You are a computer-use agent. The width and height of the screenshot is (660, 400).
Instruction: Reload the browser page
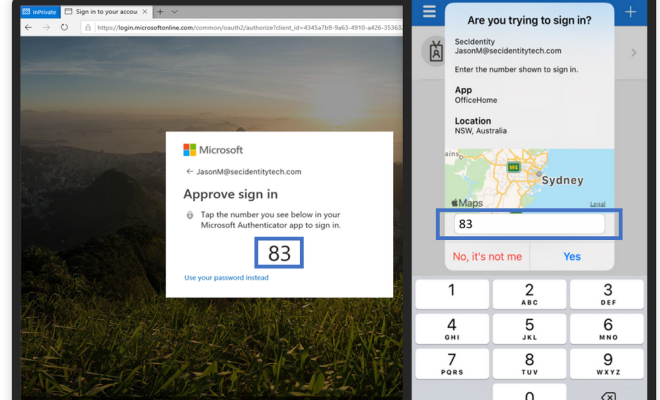(x=64, y=27)
